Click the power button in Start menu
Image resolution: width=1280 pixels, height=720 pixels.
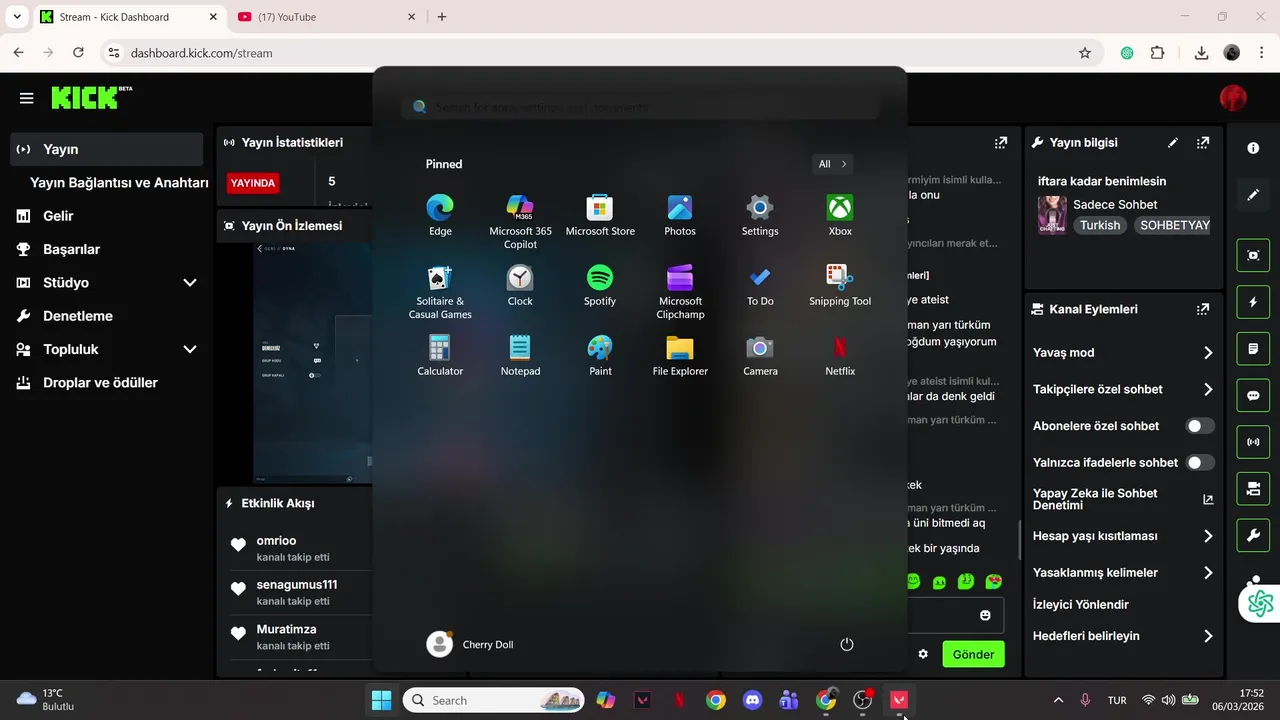point(847,644)
